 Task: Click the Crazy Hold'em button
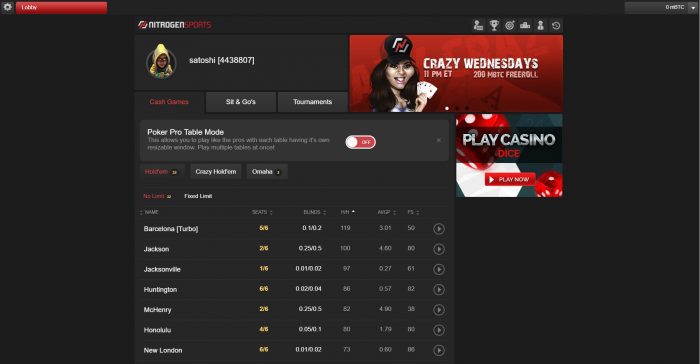[216, 172]
